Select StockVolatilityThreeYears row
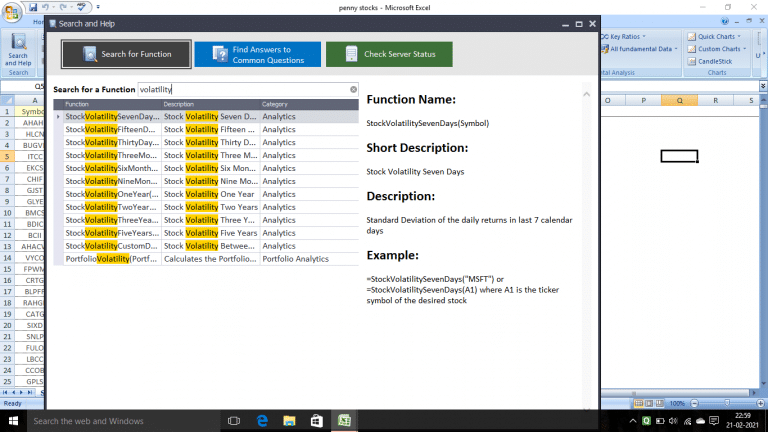768x432 pixels. [206, 220]
